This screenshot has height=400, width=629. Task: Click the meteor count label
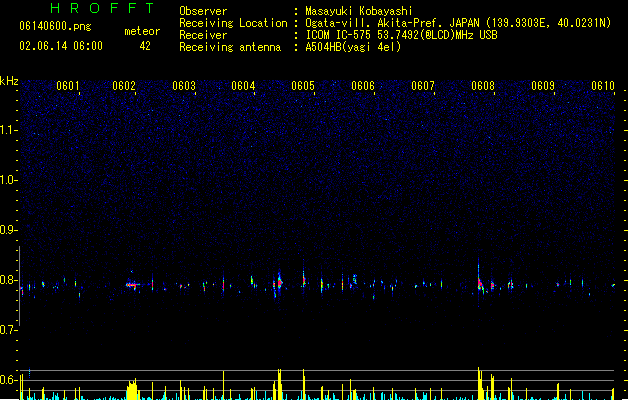pyautogui.click(x=142, y=31)
